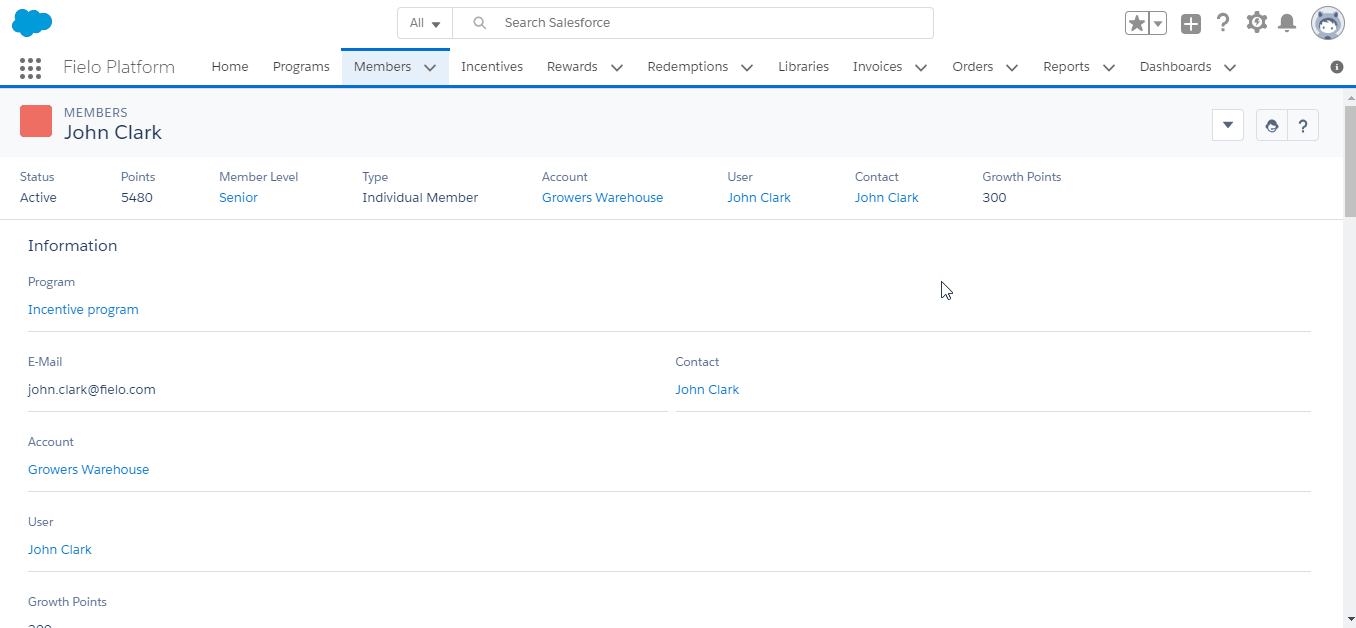Open the Help question mark in header

pyautogui.click(x=1223, y=23)
